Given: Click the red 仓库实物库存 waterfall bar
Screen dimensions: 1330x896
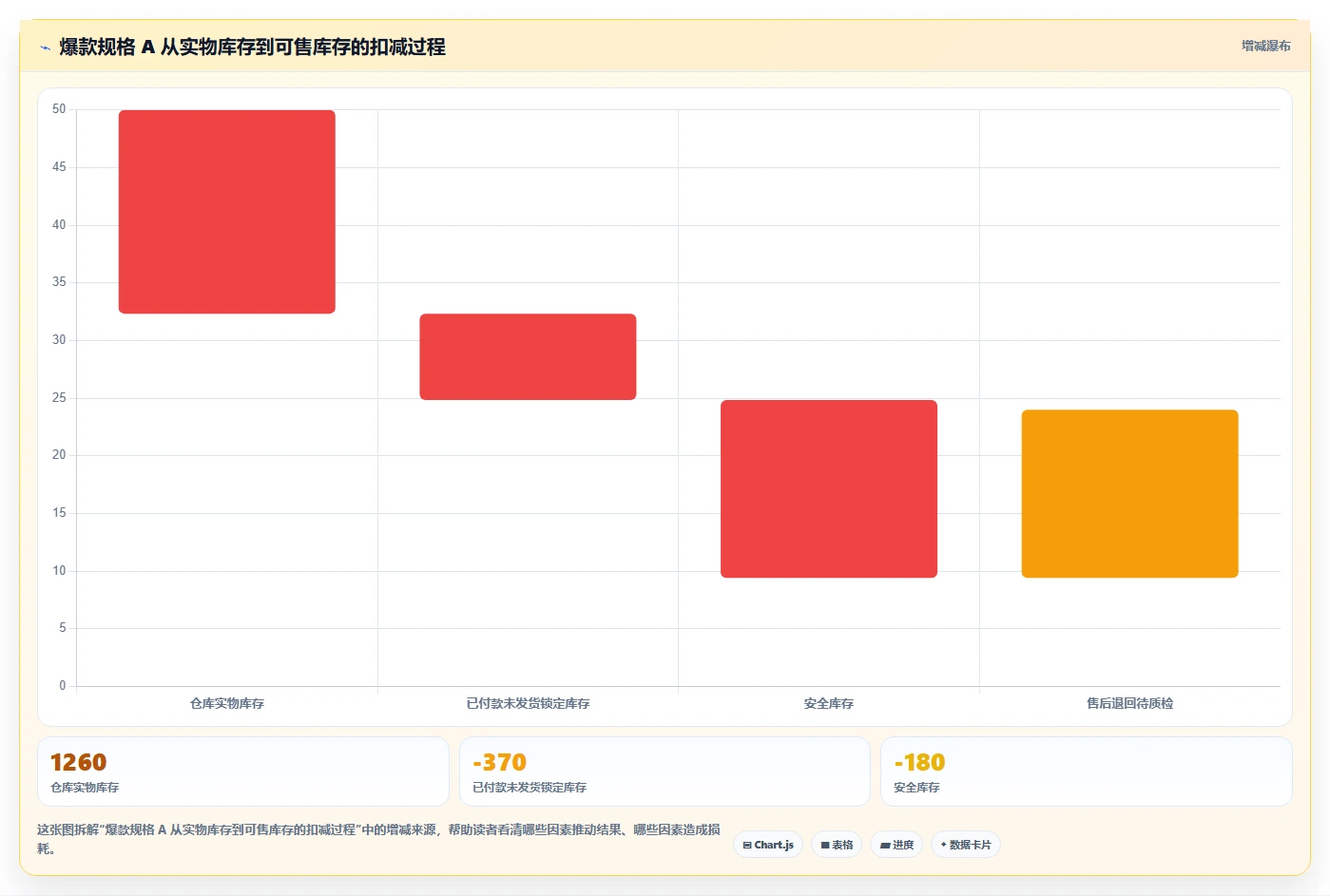Looking at the screenshot, I should pos(227,212).
